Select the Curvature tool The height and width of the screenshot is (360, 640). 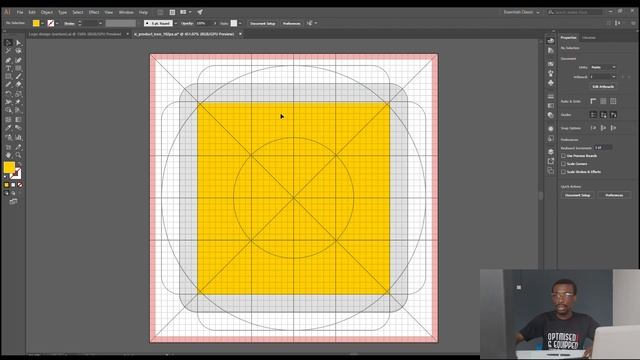tap(18, 60)
